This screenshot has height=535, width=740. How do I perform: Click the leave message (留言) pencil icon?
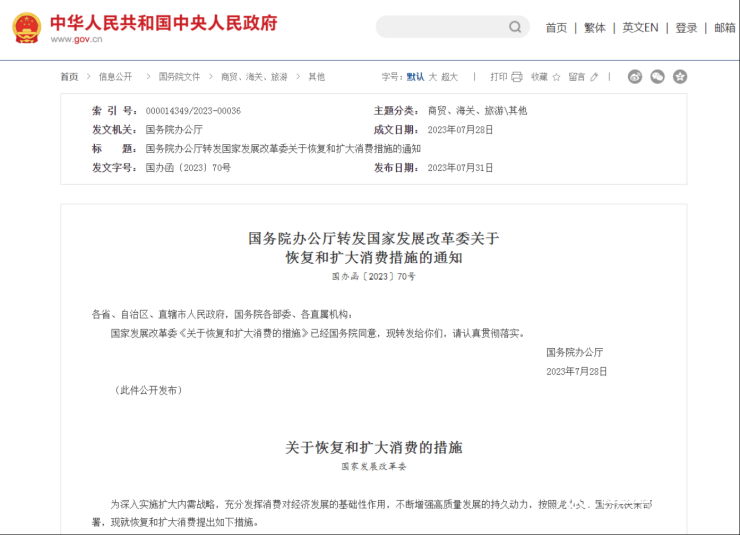pyautogui.click(x=594, y=77)
